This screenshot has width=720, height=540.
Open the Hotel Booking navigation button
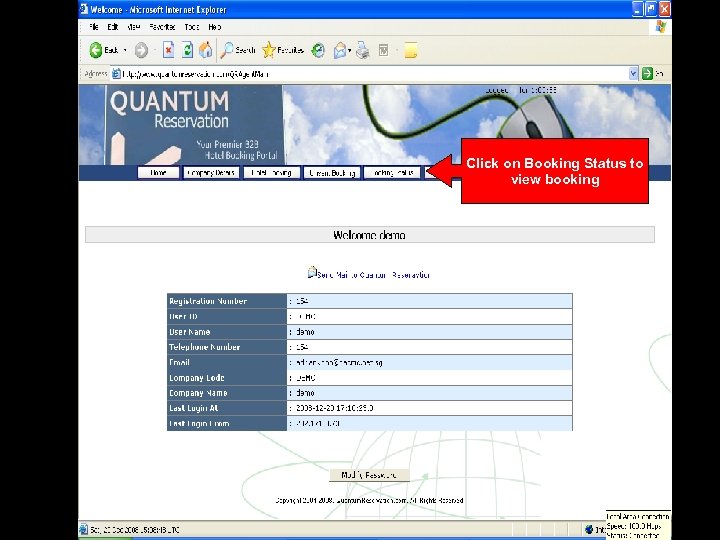tap(271, 173)
